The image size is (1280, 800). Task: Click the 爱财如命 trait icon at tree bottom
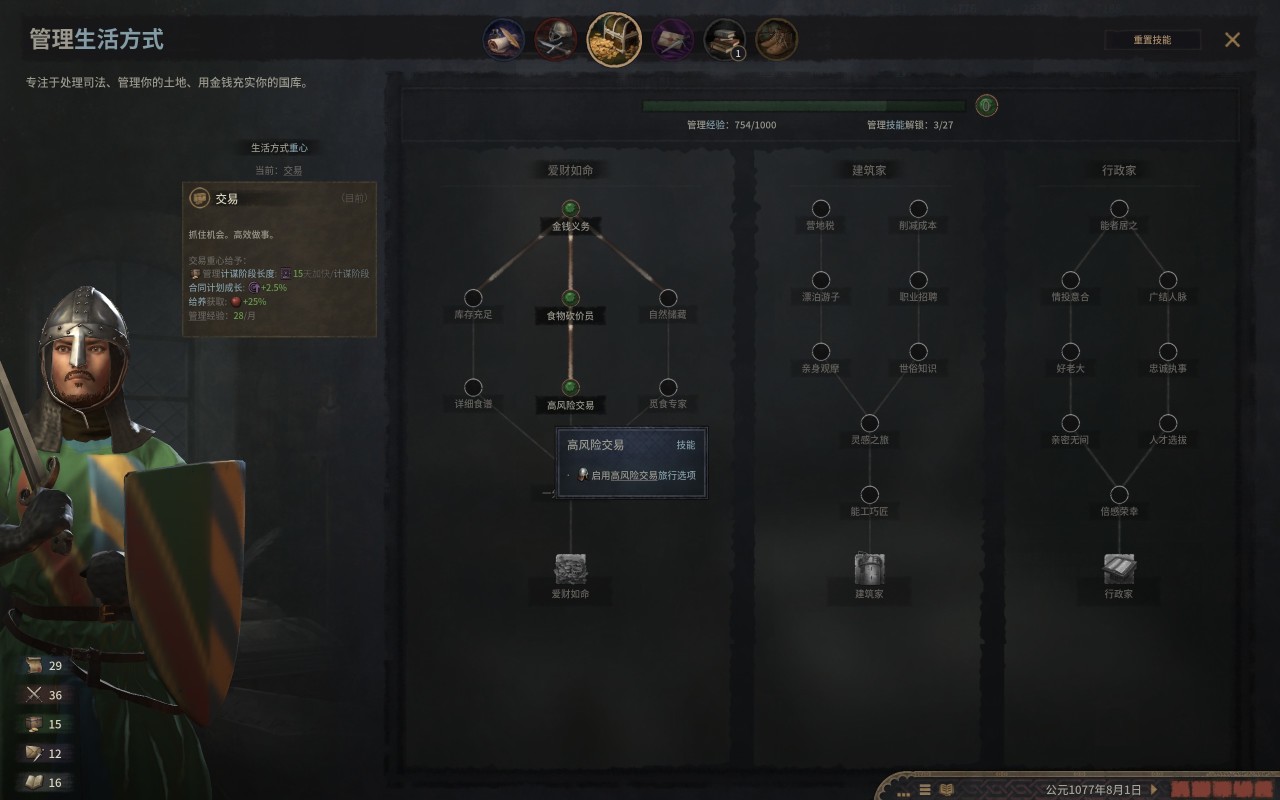pyautogui.click(x=571, y=569)
